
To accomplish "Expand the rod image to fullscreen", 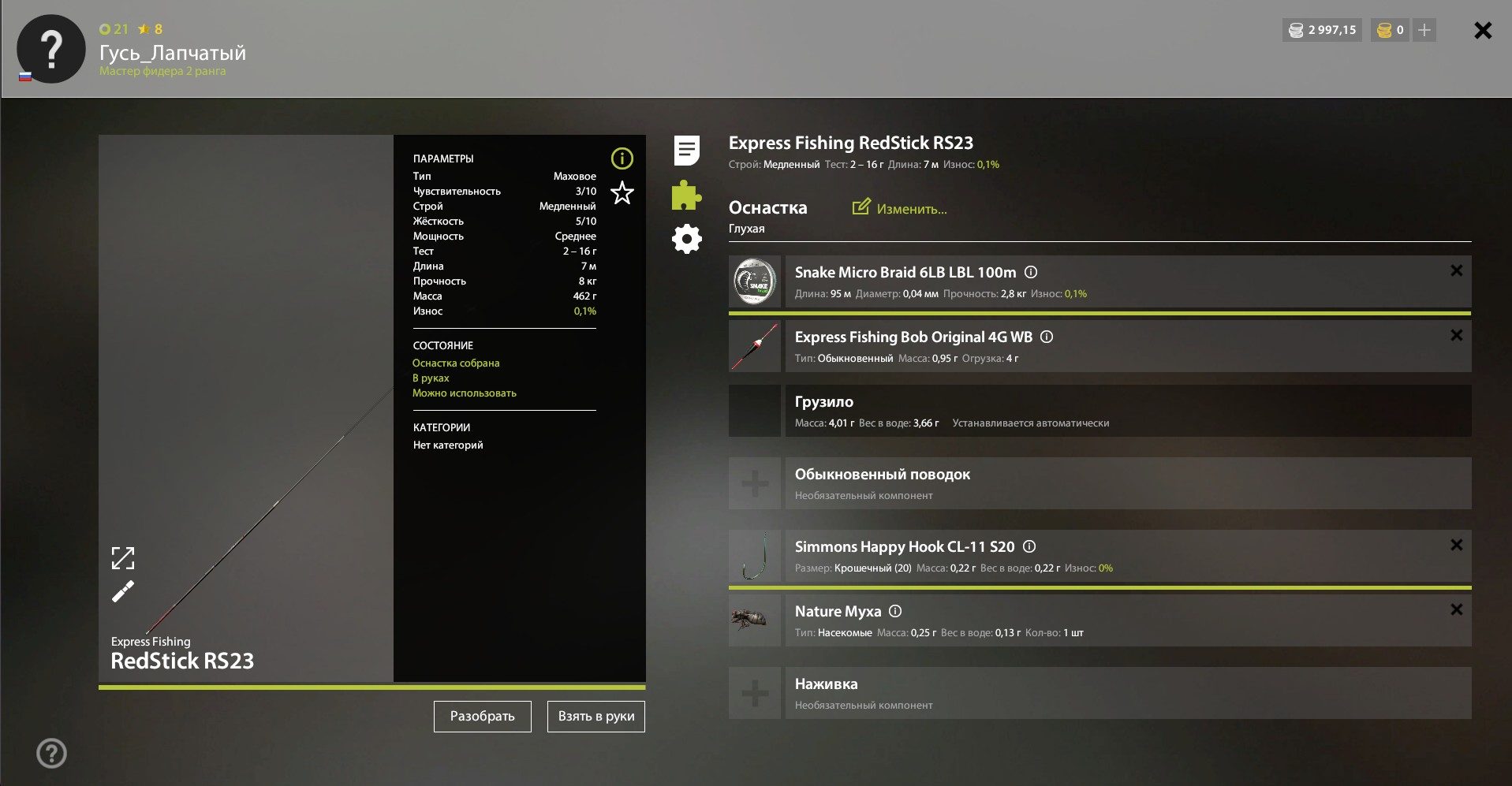I will click(123, 558).
